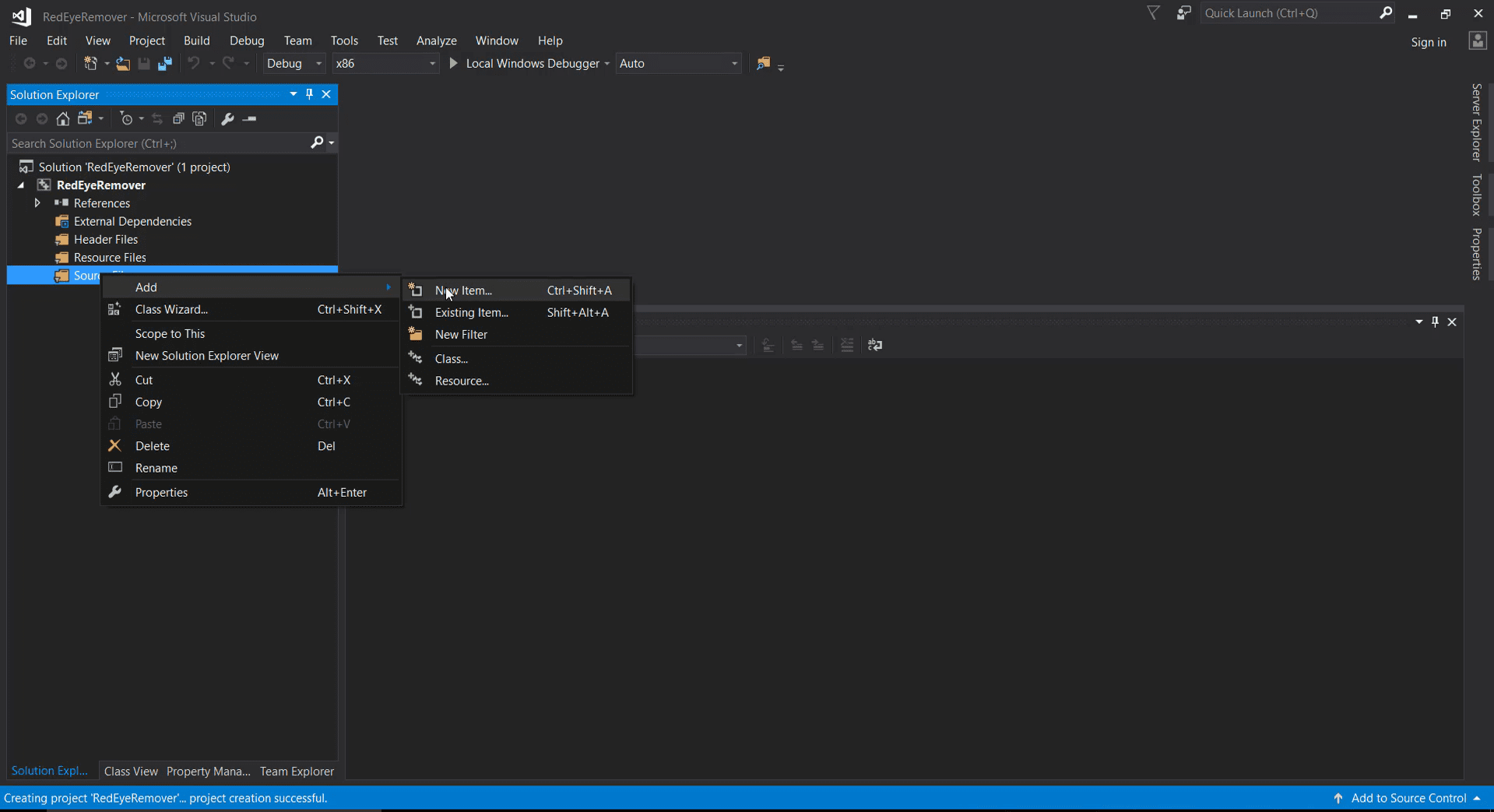The height and width of the screenshot is (812, 1494).
Task: Pin the Solution Explorer panel
Action: (x=309, y=94)
